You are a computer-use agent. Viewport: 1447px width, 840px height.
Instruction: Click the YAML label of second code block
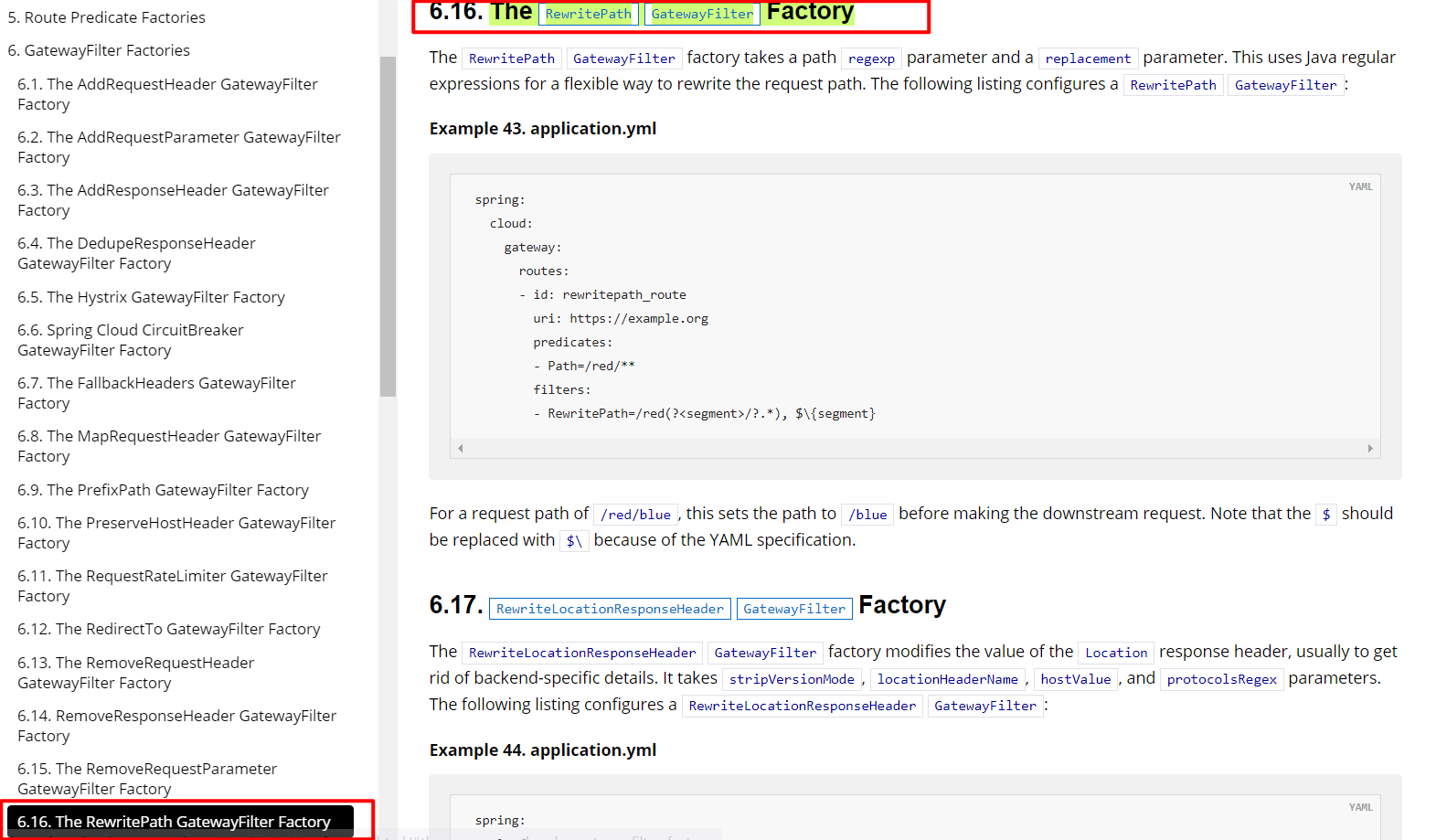click(x=1360, y=807)
